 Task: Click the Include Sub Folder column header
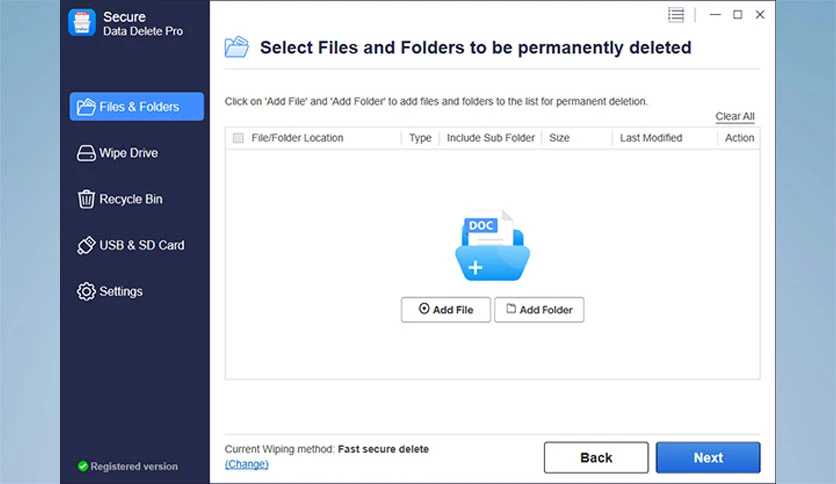[x=491, y=138]
